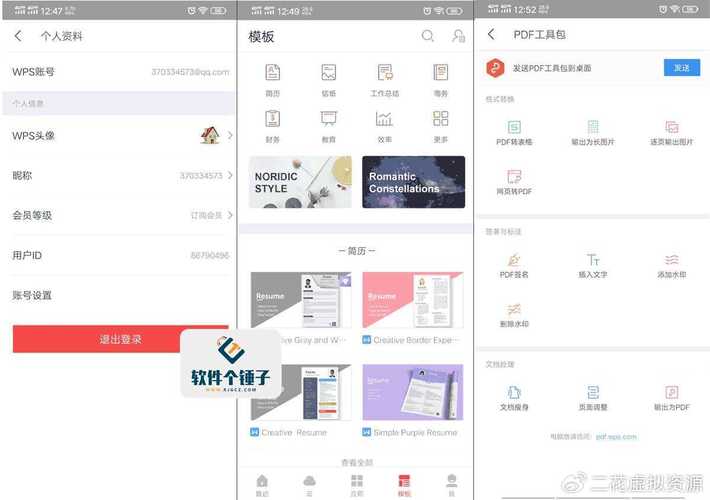The height and width of the screenshot is (500, 710).
Task: Open the 商务 template category icon
Action: click(441, 72)
